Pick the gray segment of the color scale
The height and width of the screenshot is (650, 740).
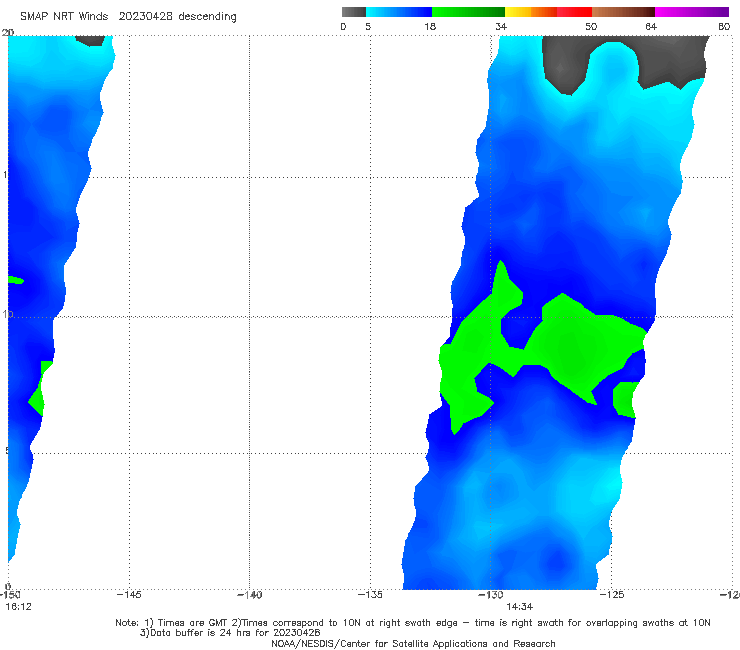click(x=353, y=12)
